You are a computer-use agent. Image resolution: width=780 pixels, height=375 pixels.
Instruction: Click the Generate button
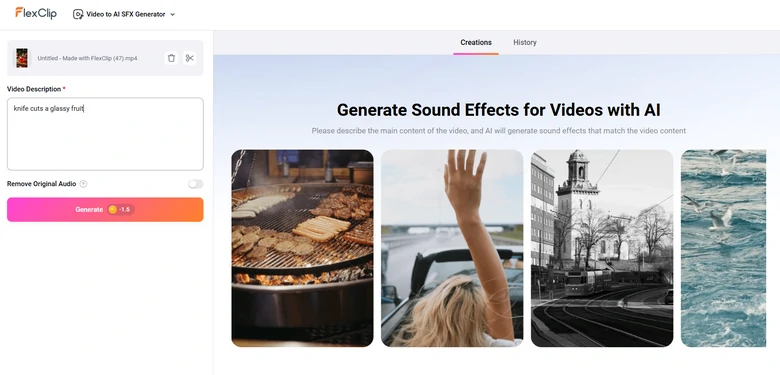105,209
